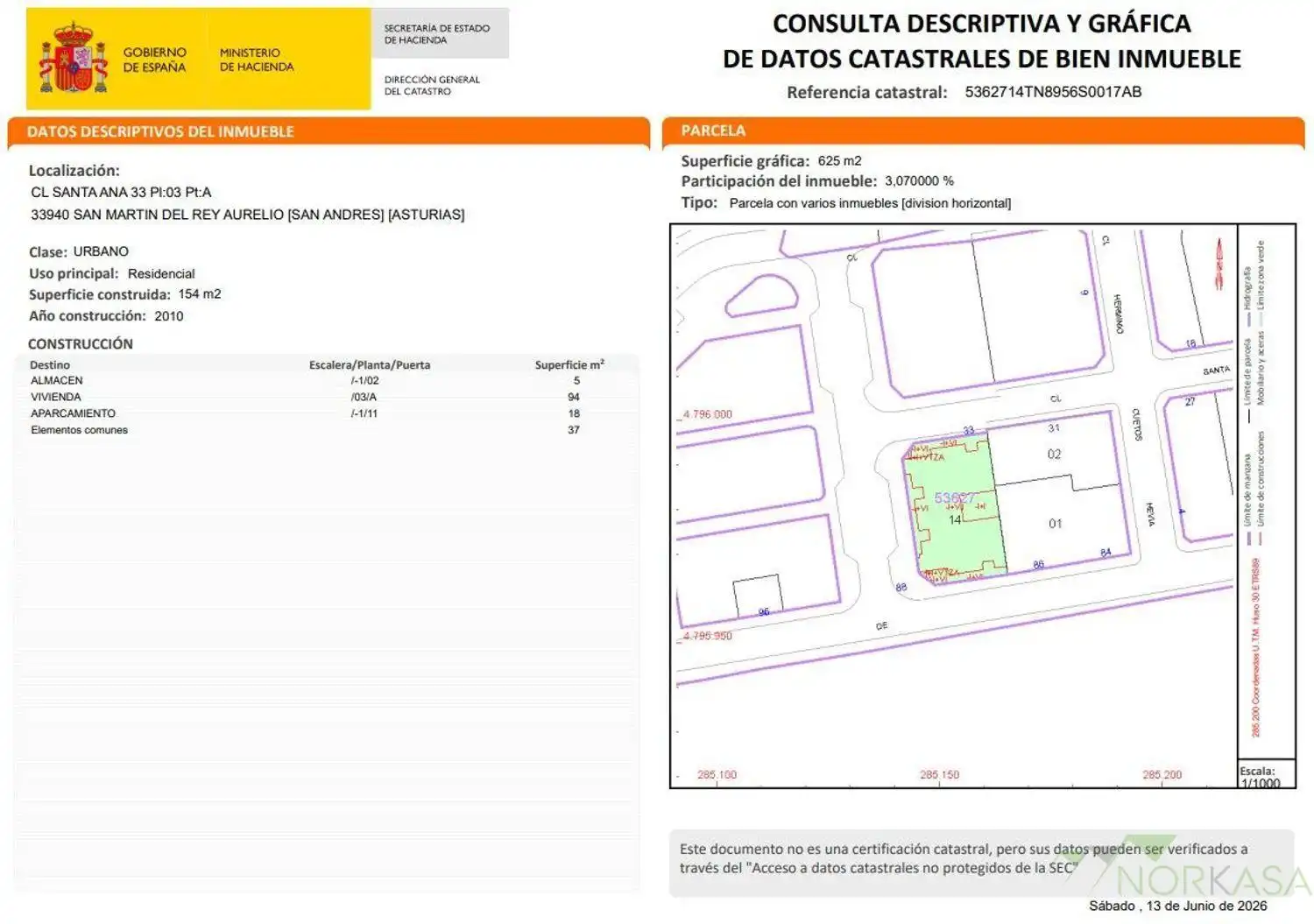Screen dimensions: 1314x924
Task: Select the highlighted green parcel on the map
Action: 954,509
